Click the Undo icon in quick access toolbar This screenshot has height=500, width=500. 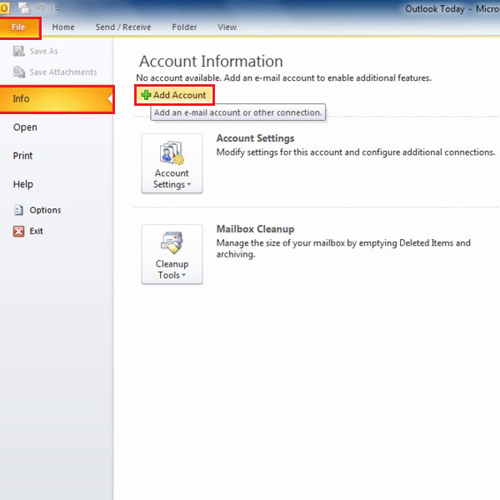(x=41, y=8)
